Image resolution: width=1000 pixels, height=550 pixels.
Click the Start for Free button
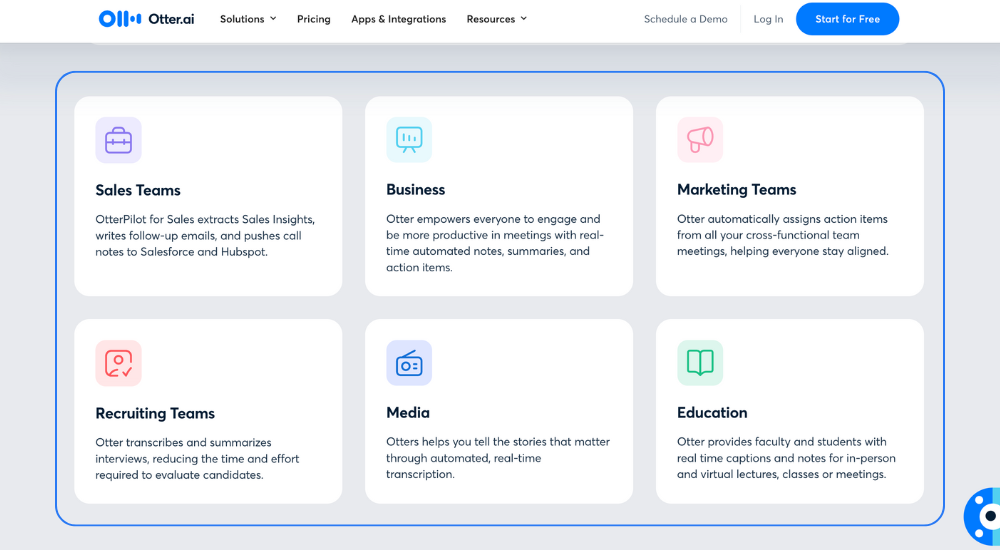848,19
